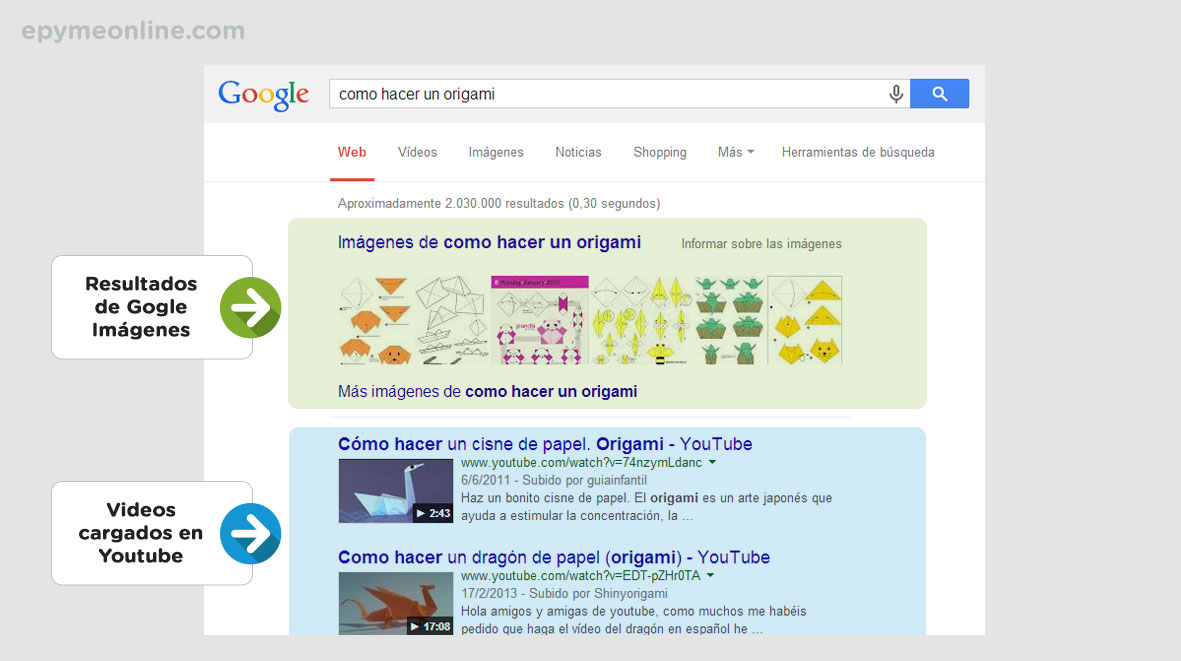Open the Más dropdown menu
Viewport: 1181px width, 661px height.
735,153
